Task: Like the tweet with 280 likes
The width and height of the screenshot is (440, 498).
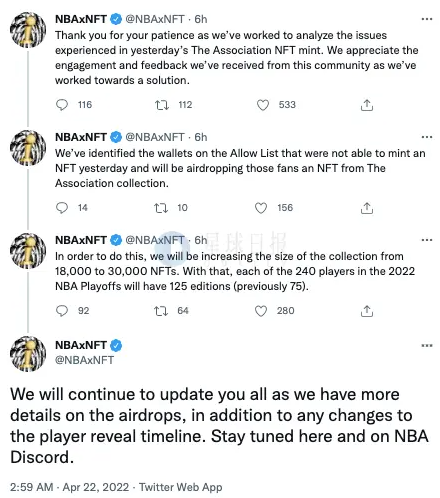Action: 261,311
